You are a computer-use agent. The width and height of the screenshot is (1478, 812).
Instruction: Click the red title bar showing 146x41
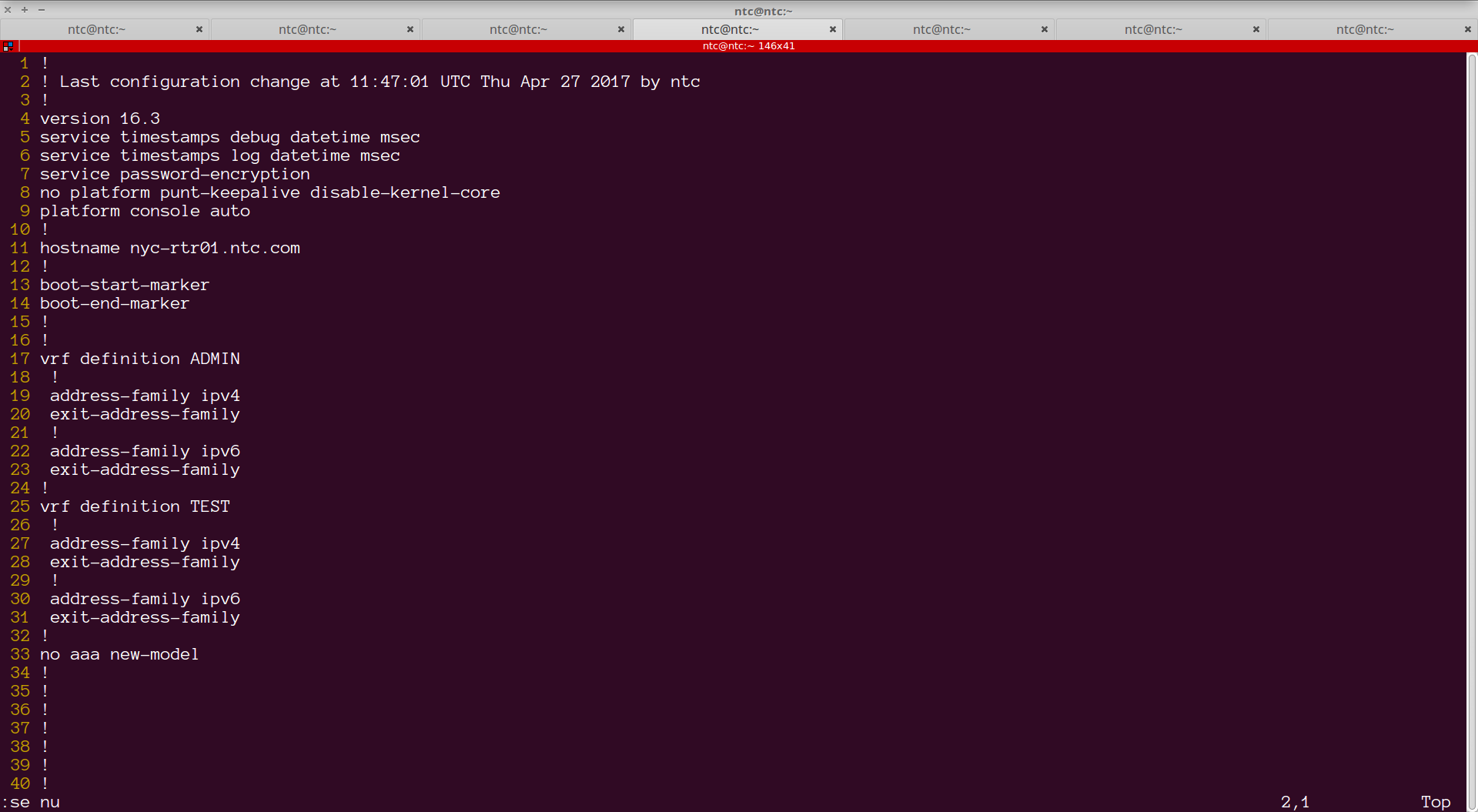748,45
